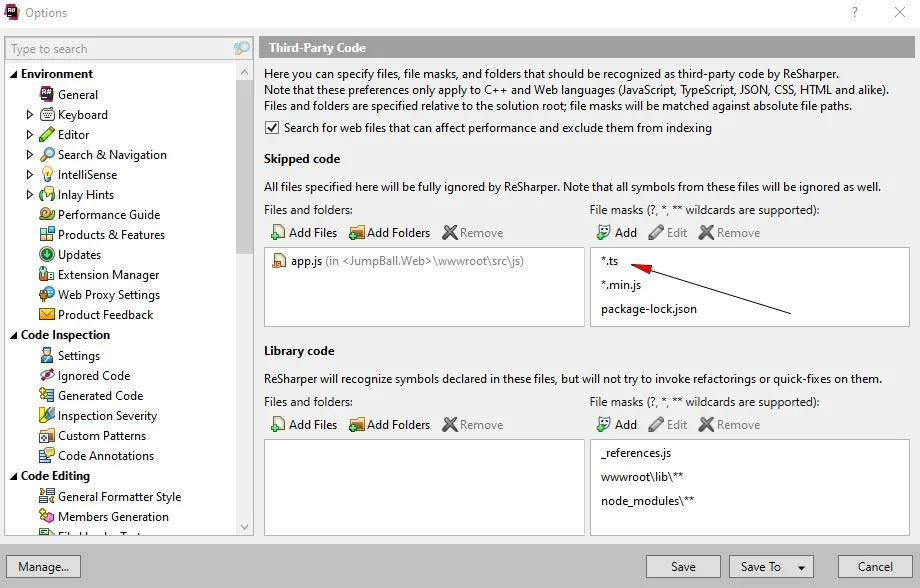Click the options tree scroll up arrow

pyautogui.click(x=245, y=73)
